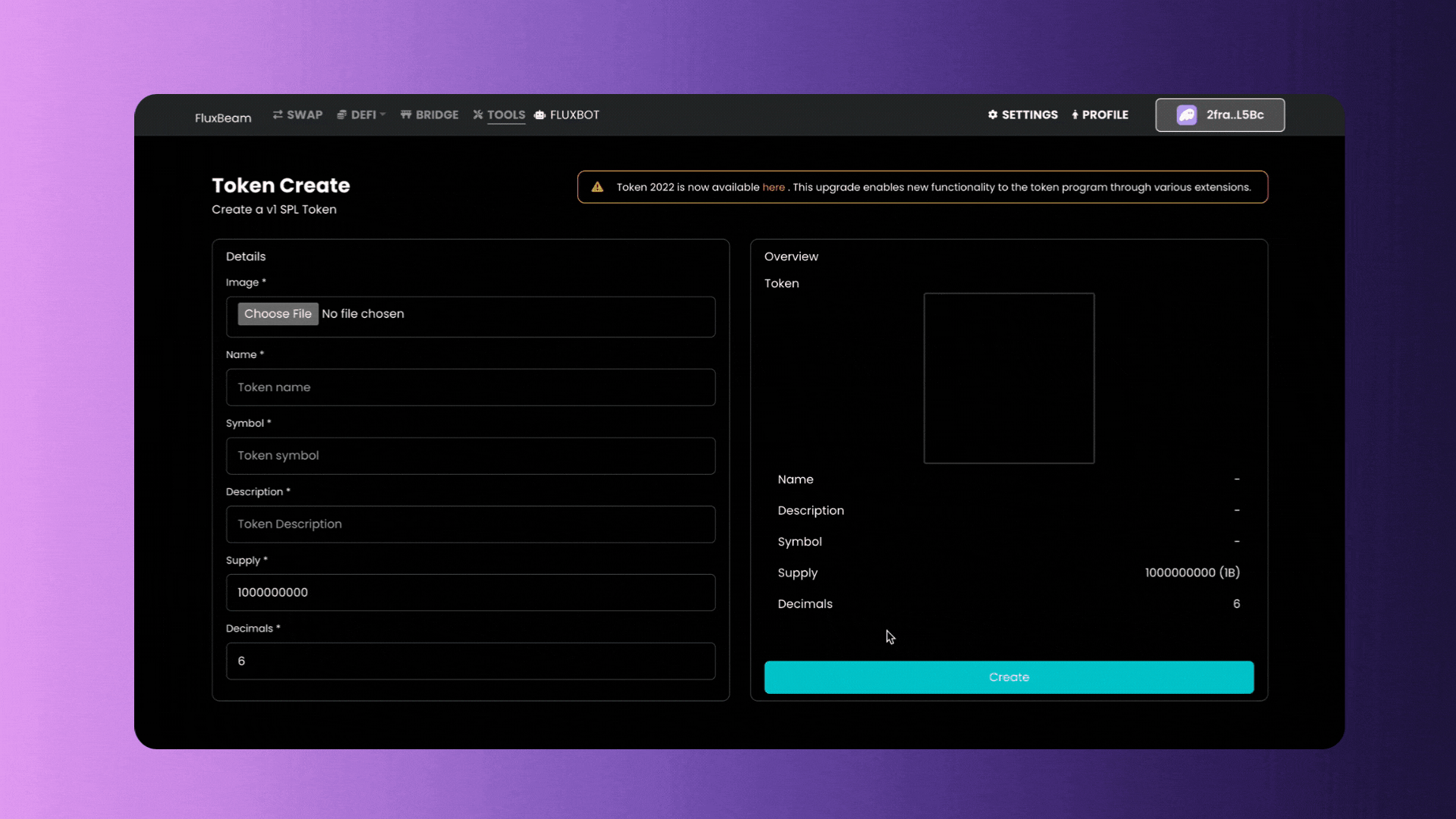1456x819 pixels.
Task: Expand the DEFI dropdown menu
Action: click(x=362, y=115)
